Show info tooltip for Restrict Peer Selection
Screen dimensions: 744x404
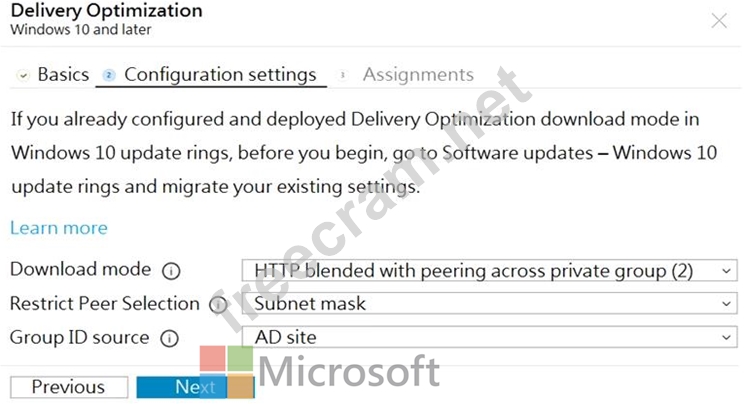pos(218,304)
